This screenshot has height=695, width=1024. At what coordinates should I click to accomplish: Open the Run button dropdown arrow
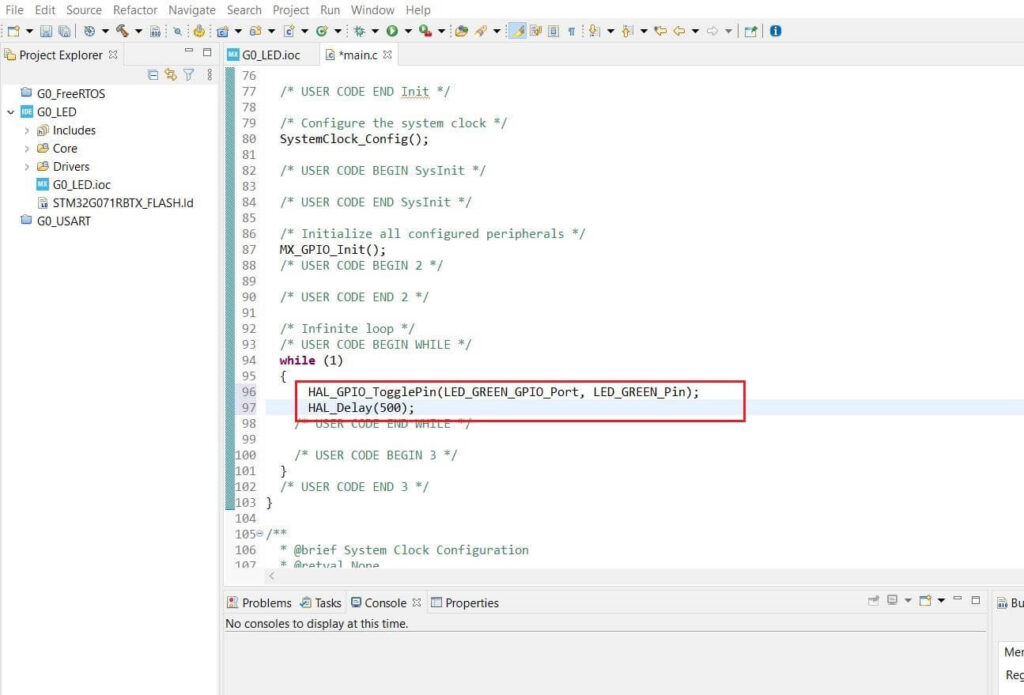coord(407,30)
